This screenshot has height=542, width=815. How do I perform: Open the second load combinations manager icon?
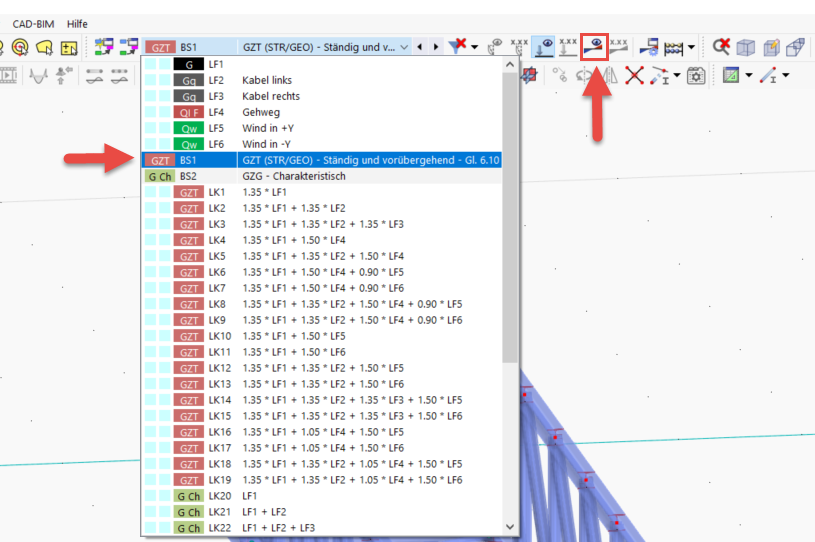pos(128,47)
